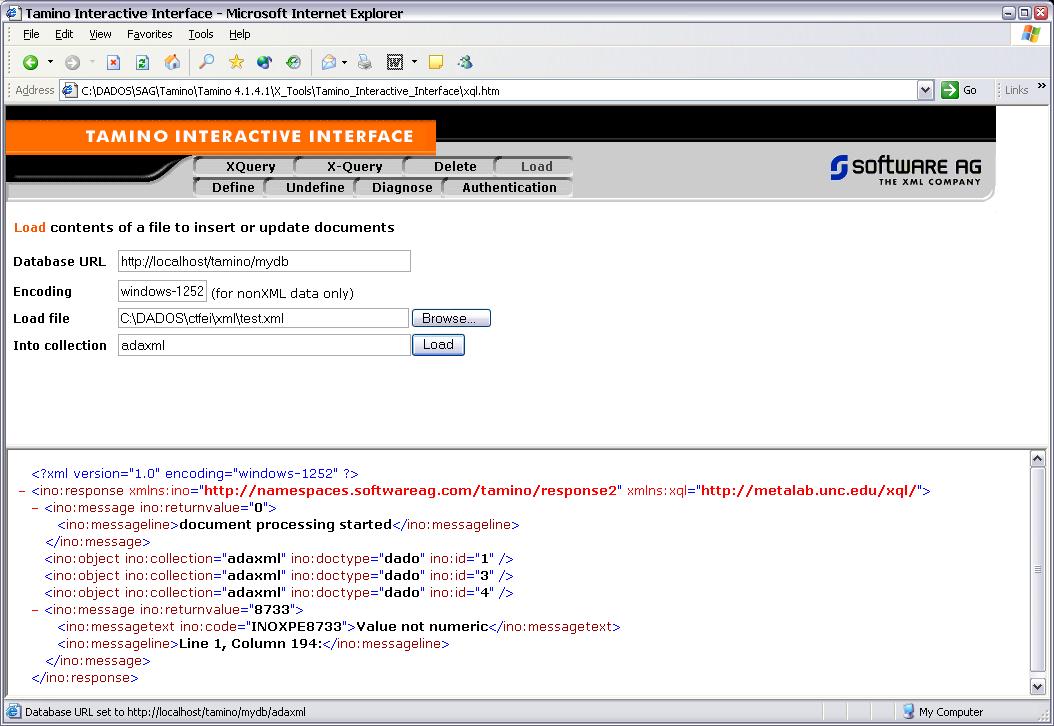Expand the address bar dropdown

pyautogui.click(x=926, y=90)
